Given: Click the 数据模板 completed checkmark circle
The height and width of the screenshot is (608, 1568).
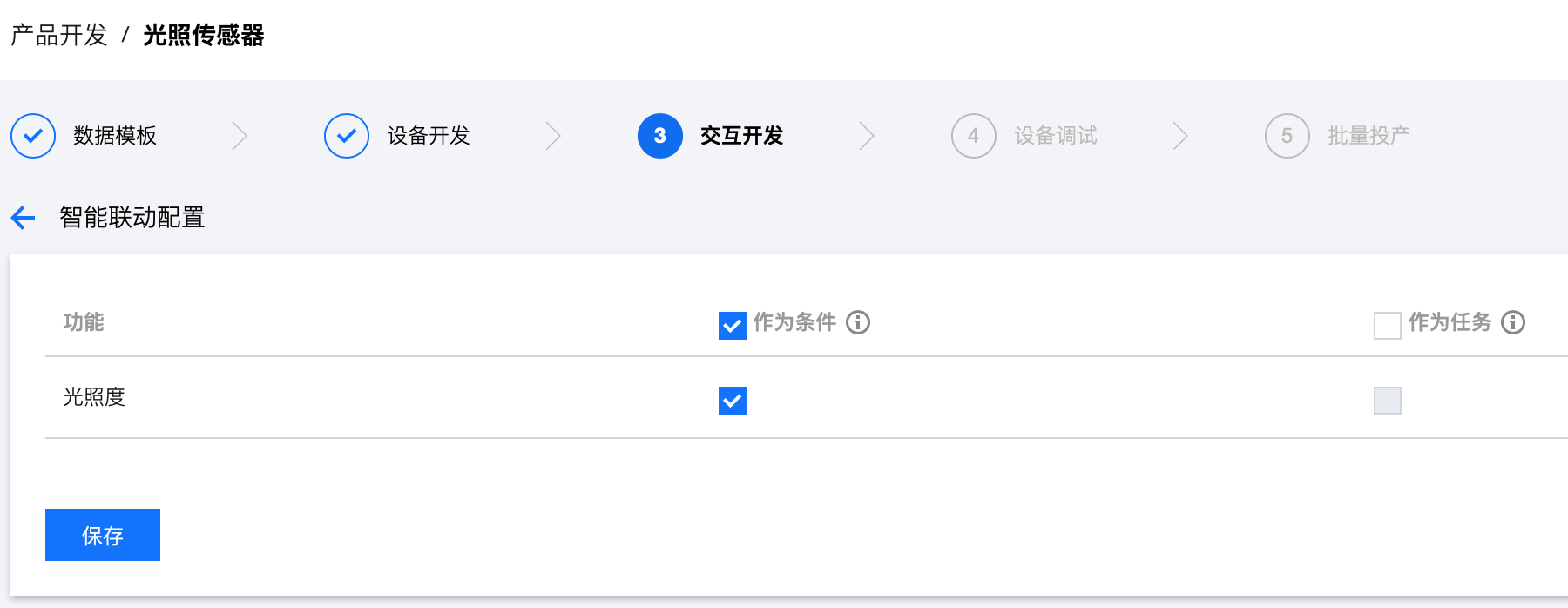Looking at the screenshot, I should pyautogui.click(x=33, y=136).
